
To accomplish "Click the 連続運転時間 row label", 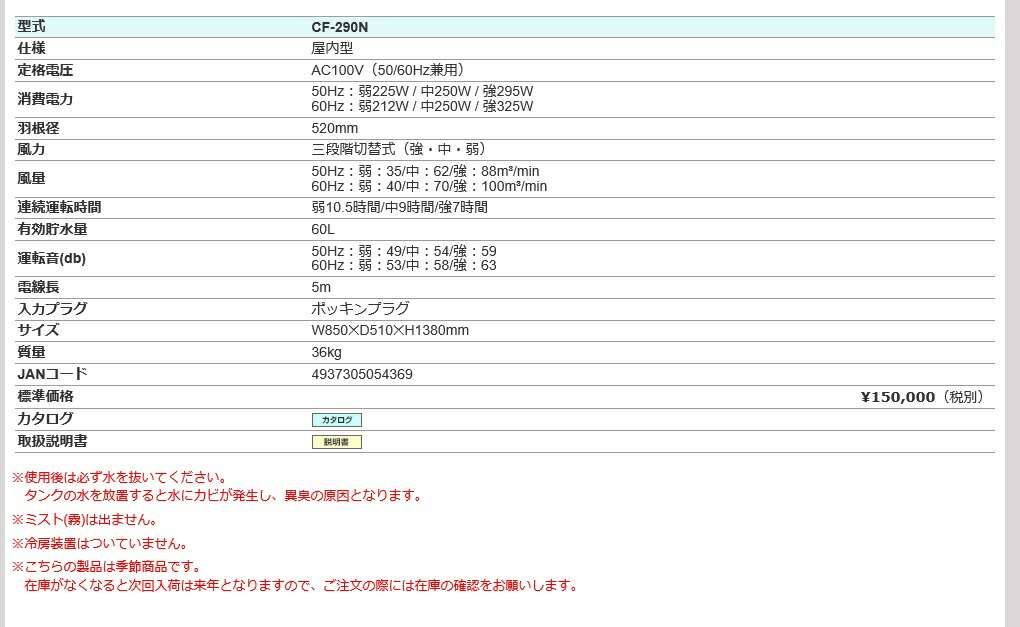I will pos(52,207).
